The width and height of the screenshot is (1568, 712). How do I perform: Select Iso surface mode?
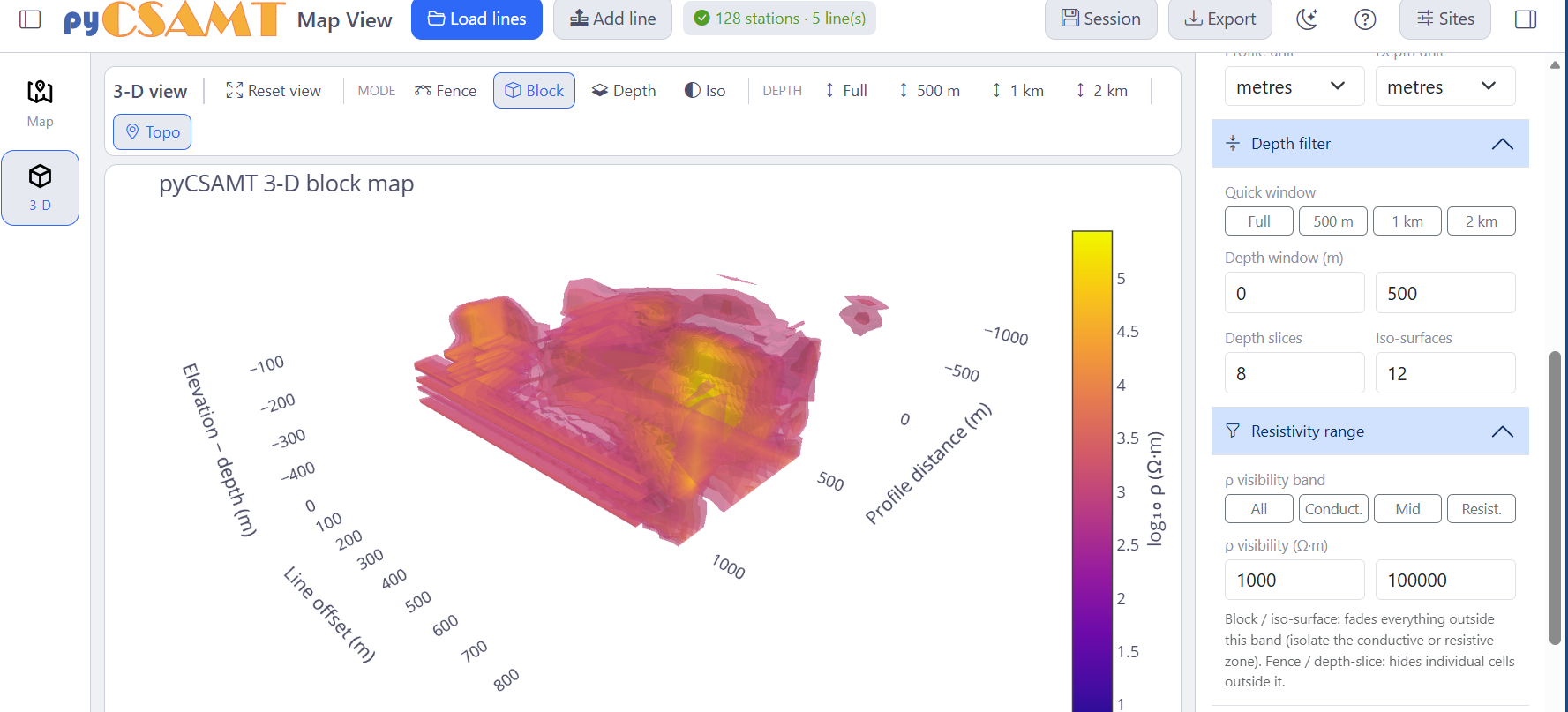(x=705, y=90)
